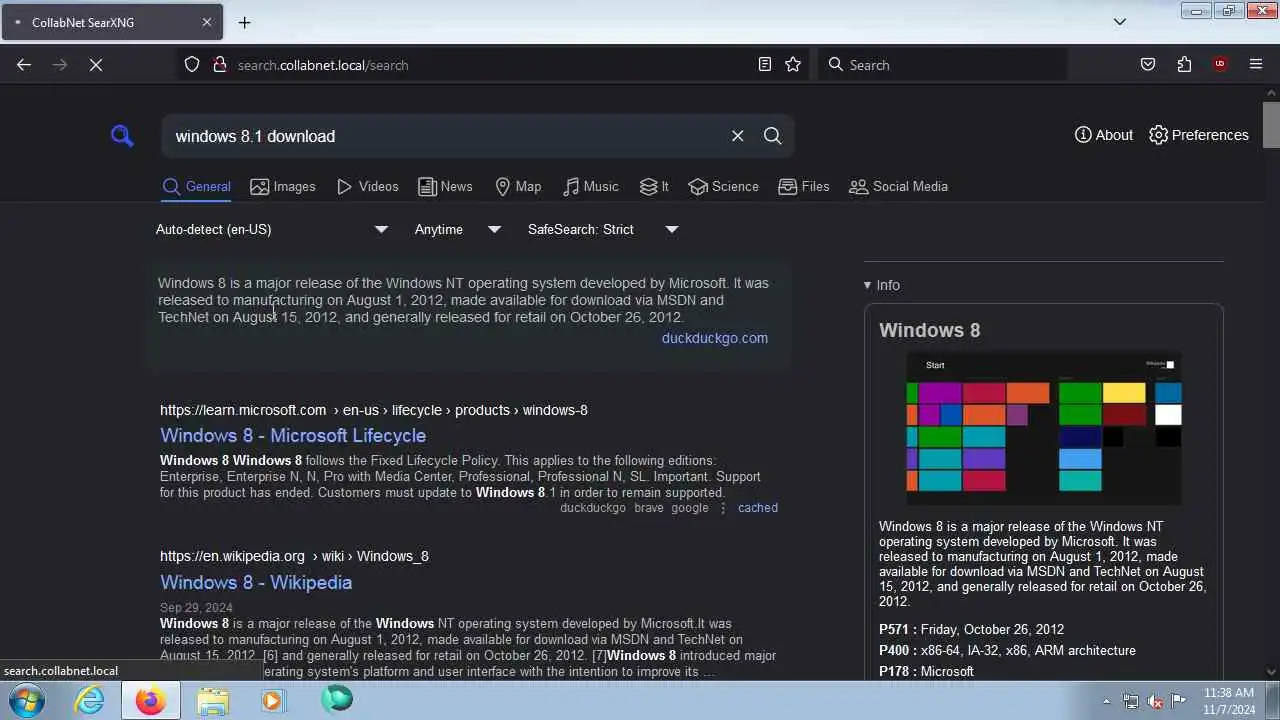
Task: Switch to the Images tab
Action: click(283, 187)
